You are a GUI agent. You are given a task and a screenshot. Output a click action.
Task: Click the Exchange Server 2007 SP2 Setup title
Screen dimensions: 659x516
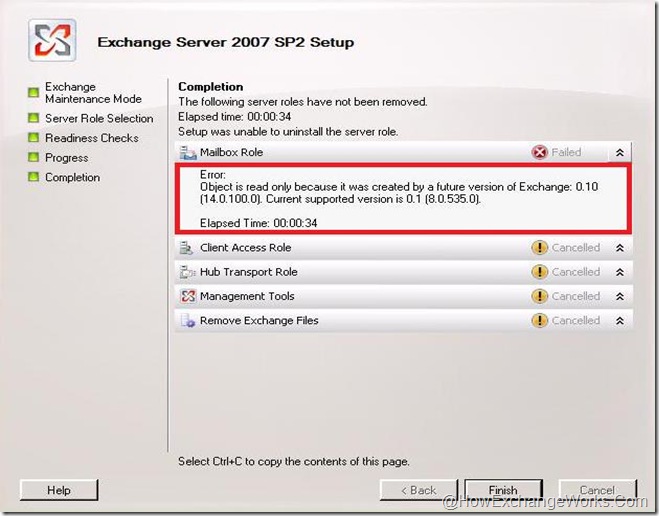click(x=226, y=42)
